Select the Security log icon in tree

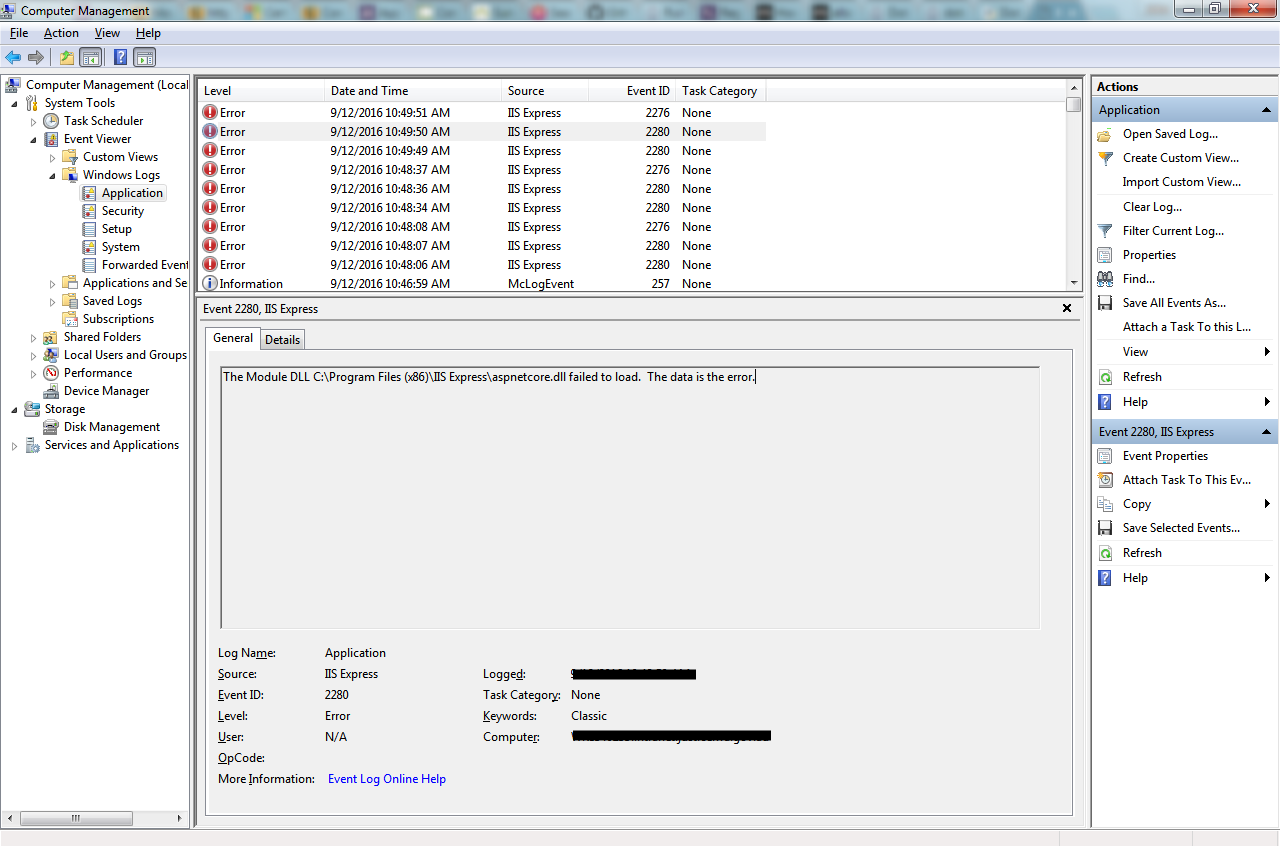(89, 211)
